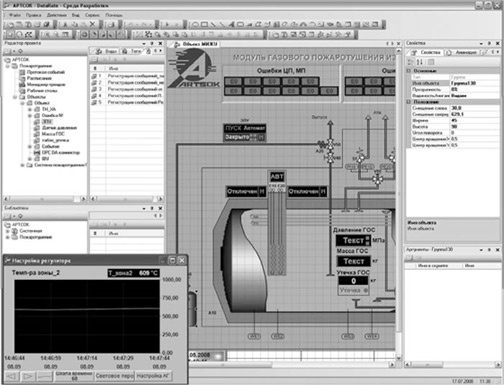The image size is (504, 385).
Task: Toggle auto-hide pin of project editor panel
Action: coord(152,43)
